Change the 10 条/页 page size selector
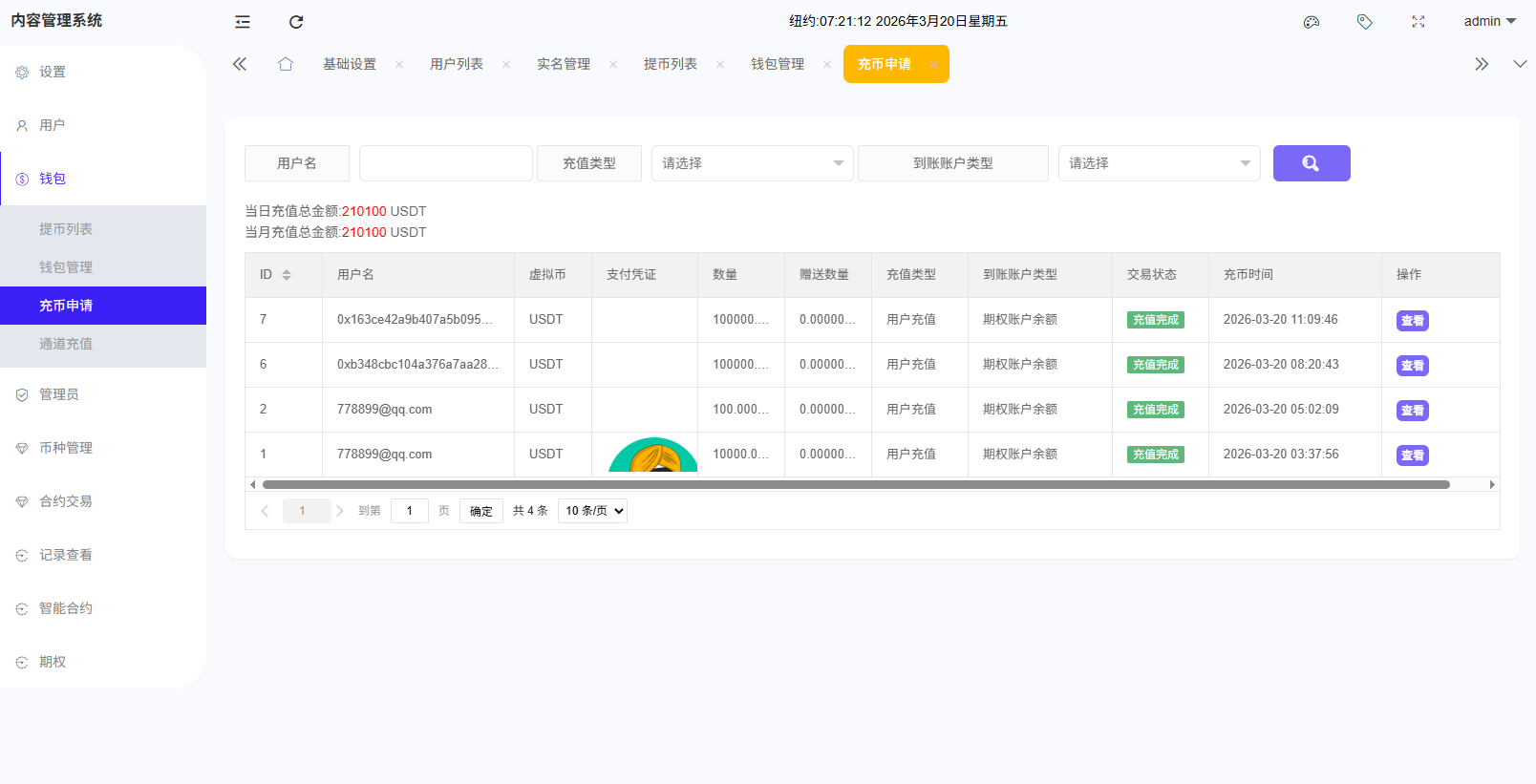This screenshot has height=784, width=1536. pyautogui.click(x=592, y=511)
